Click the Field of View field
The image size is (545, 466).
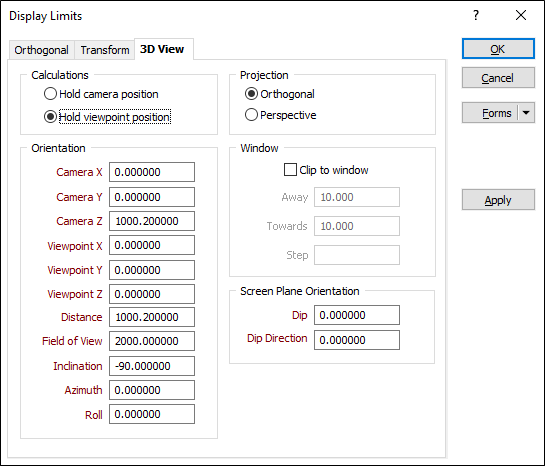pos(152,341)
